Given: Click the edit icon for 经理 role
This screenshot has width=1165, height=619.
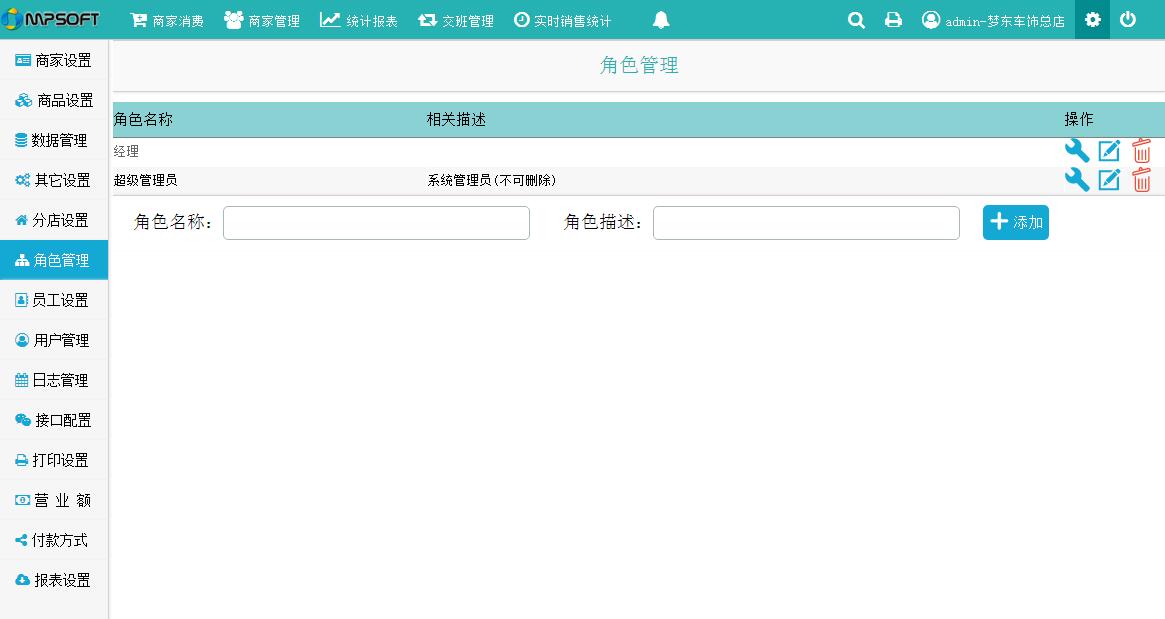Looking at the screenshot, I should point(1109,151).
